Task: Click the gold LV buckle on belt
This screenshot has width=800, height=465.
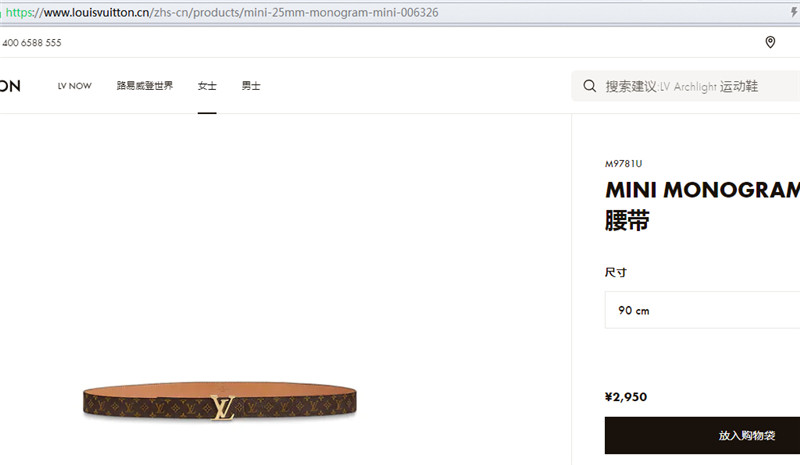Action: 223,408
